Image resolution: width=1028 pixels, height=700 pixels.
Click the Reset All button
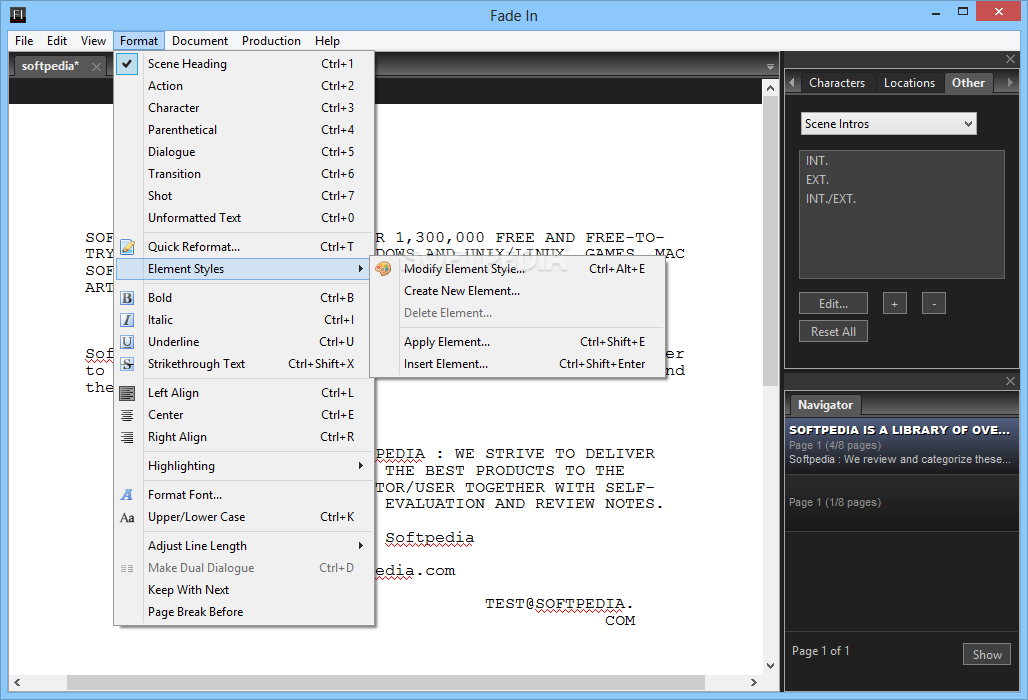[x=833, y=332]
